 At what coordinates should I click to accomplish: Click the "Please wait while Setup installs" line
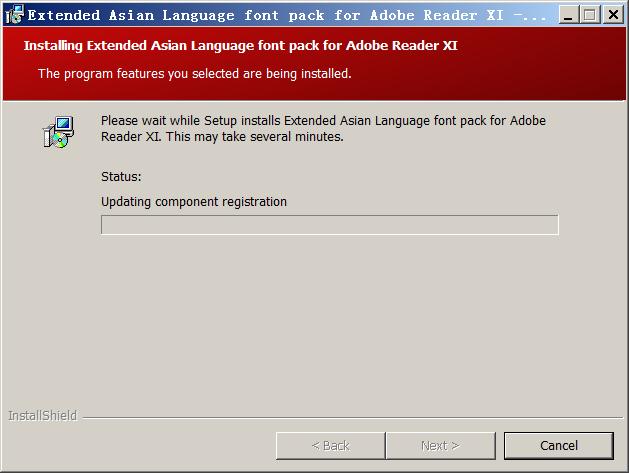click(x=323, y=120)
